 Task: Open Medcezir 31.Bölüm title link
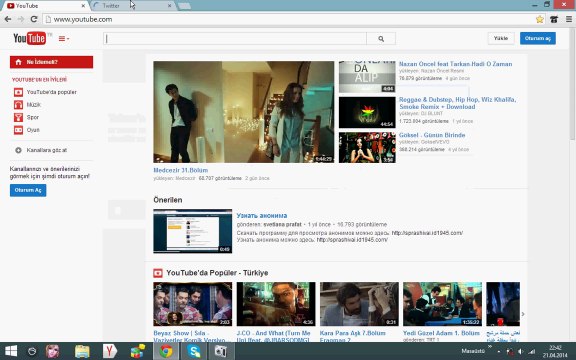tap(181, 170)
